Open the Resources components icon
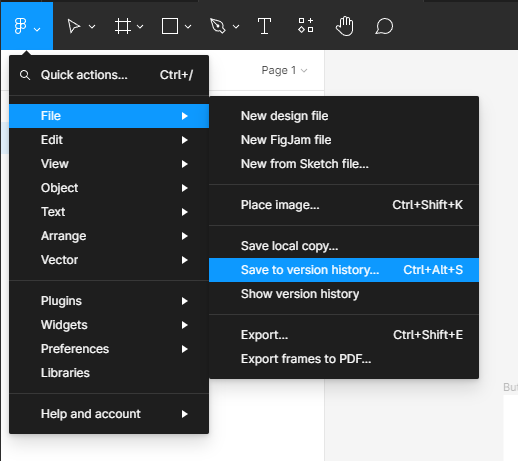 click(306, 26)
